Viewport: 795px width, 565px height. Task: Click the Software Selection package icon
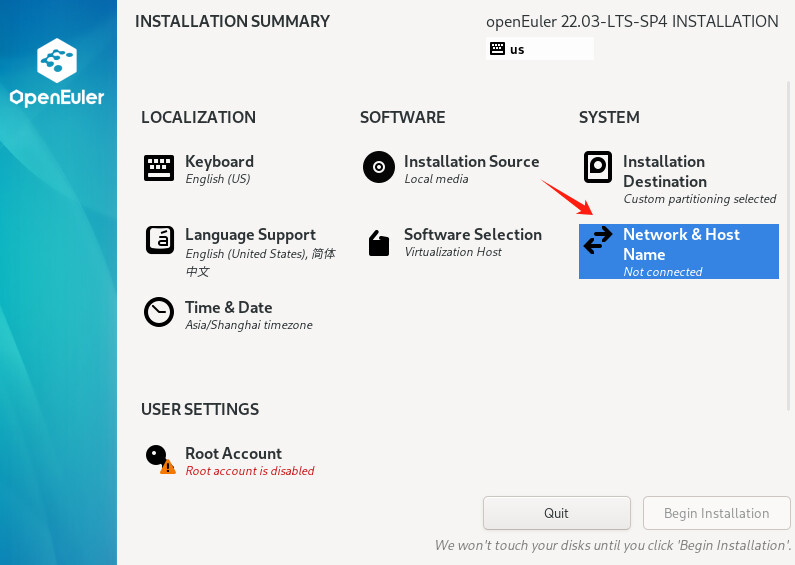coord(379,243)
